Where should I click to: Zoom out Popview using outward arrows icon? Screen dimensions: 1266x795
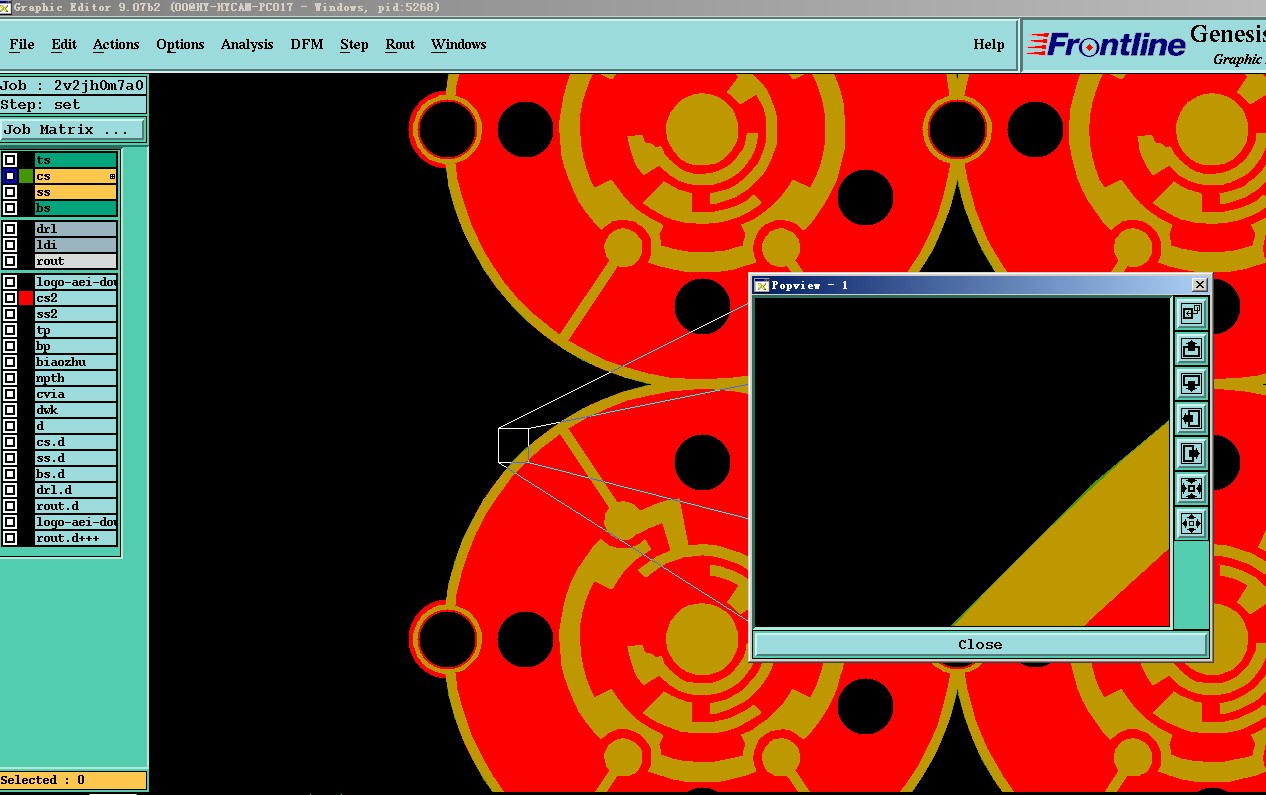point(1191,523)
